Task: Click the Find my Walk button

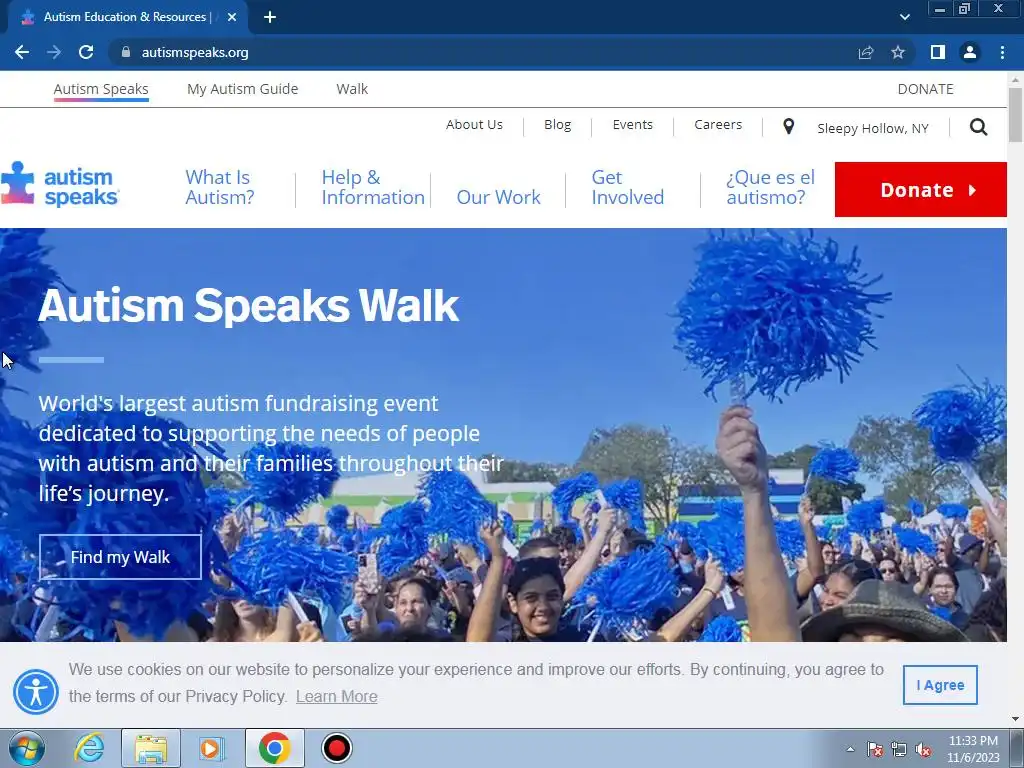Action: point(120,557)
